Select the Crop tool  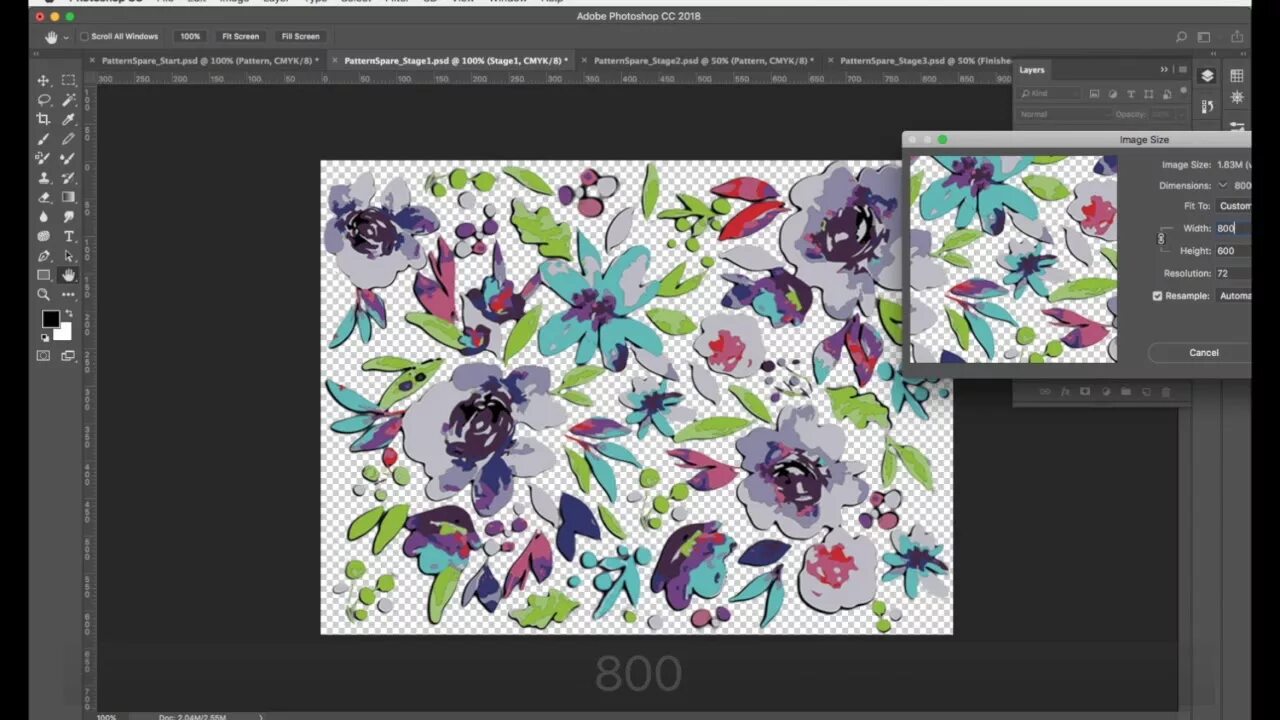(43, 119)
